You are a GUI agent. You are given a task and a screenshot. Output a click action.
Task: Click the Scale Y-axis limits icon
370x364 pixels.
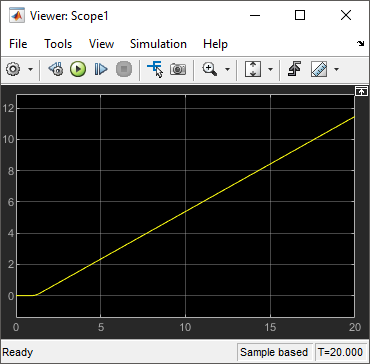coord(253,69)
